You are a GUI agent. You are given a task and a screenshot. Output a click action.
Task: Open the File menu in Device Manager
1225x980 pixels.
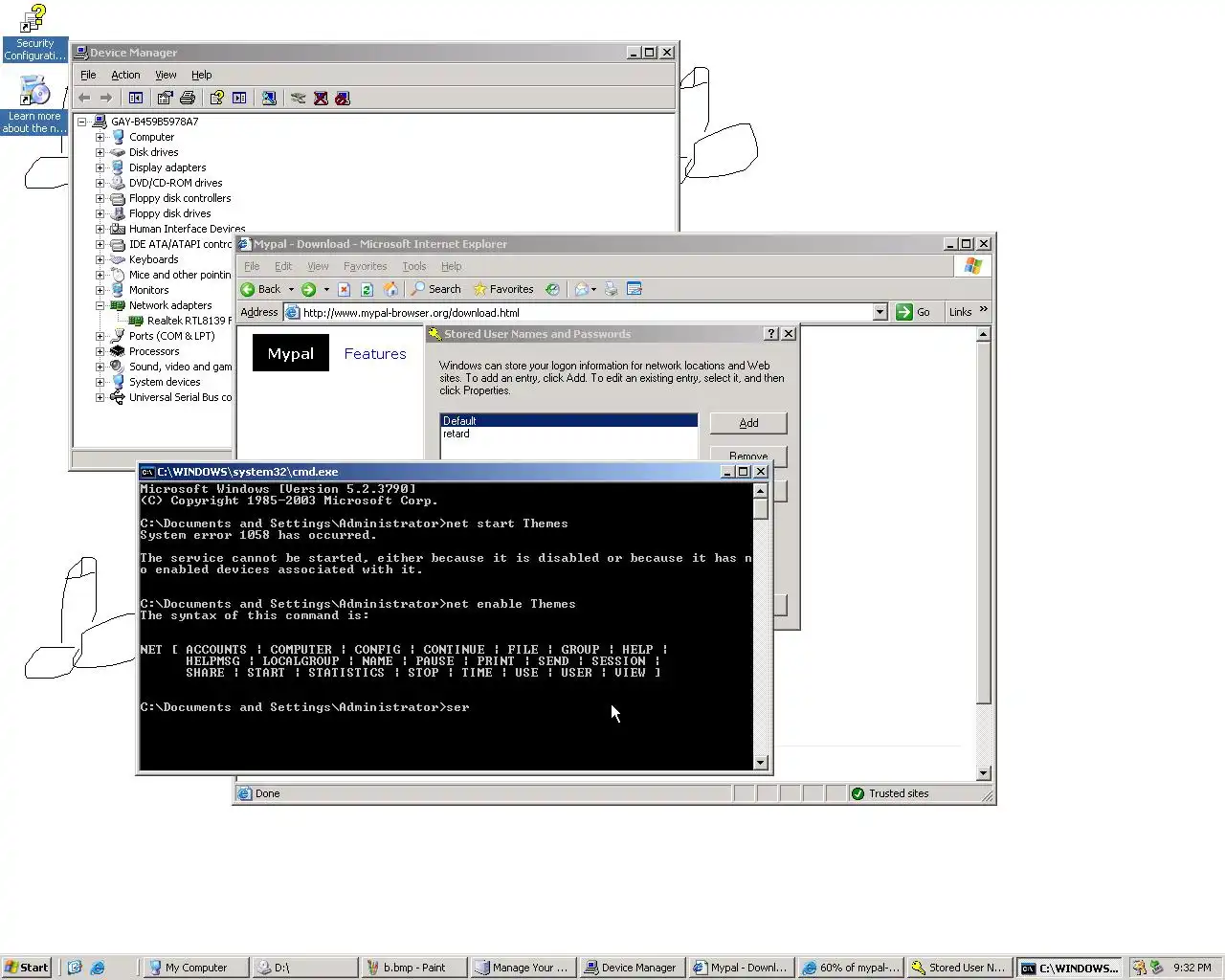pos(88,75)
